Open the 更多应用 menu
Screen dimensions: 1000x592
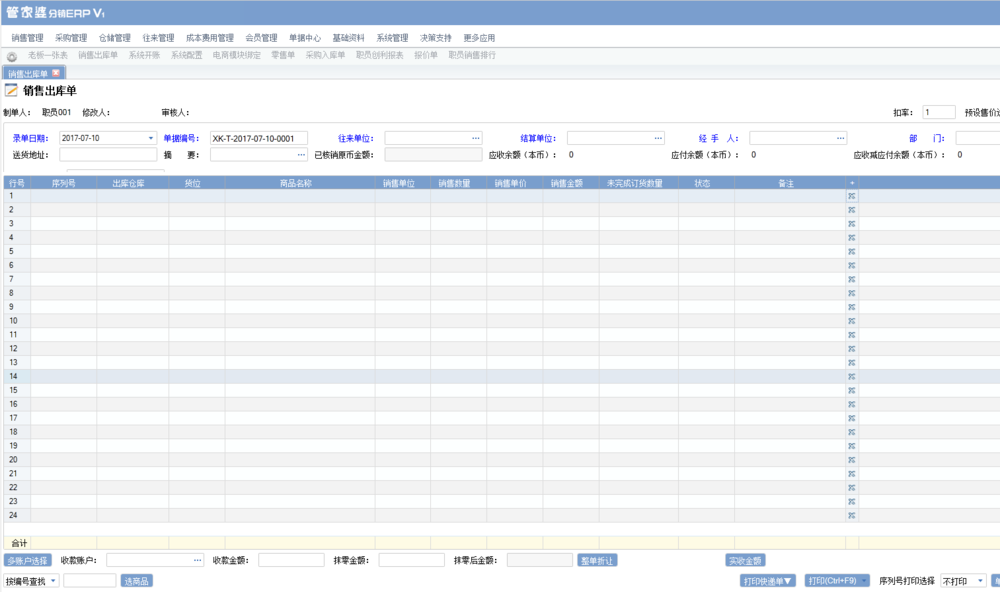coord(479,38)
